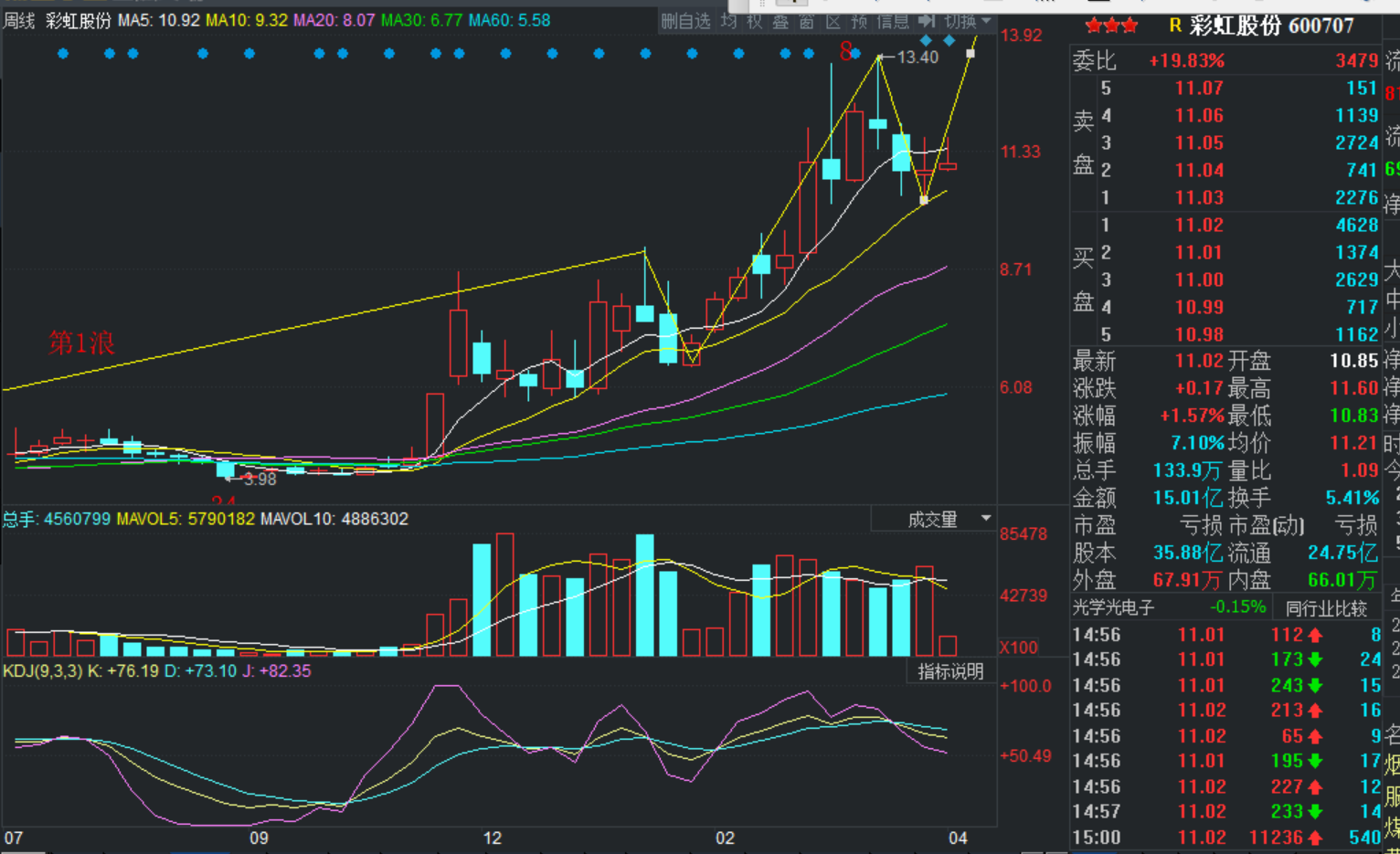Click the 删自选 button in chart toolbar
The image size is (1400, 854).
685,21
